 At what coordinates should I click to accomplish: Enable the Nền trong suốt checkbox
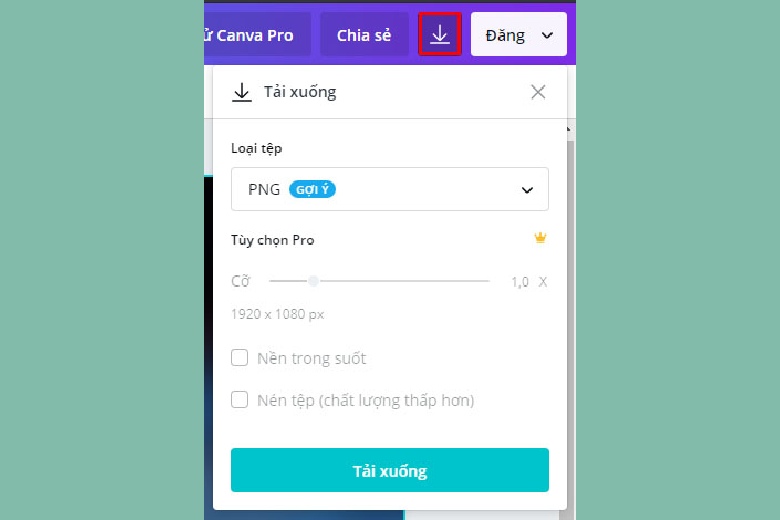click(239, 358)
